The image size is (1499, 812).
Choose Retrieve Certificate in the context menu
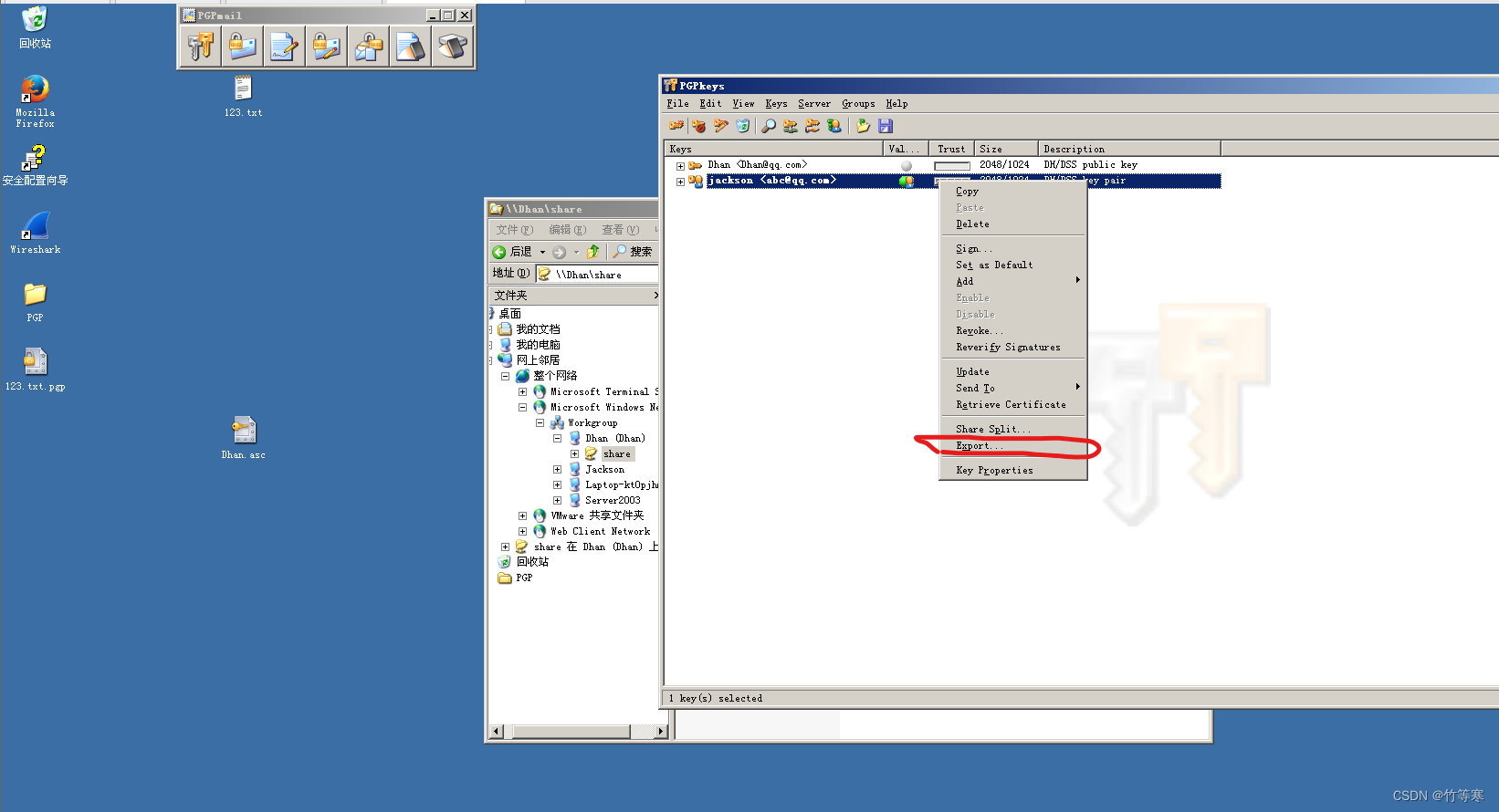tap(1013, 405)
